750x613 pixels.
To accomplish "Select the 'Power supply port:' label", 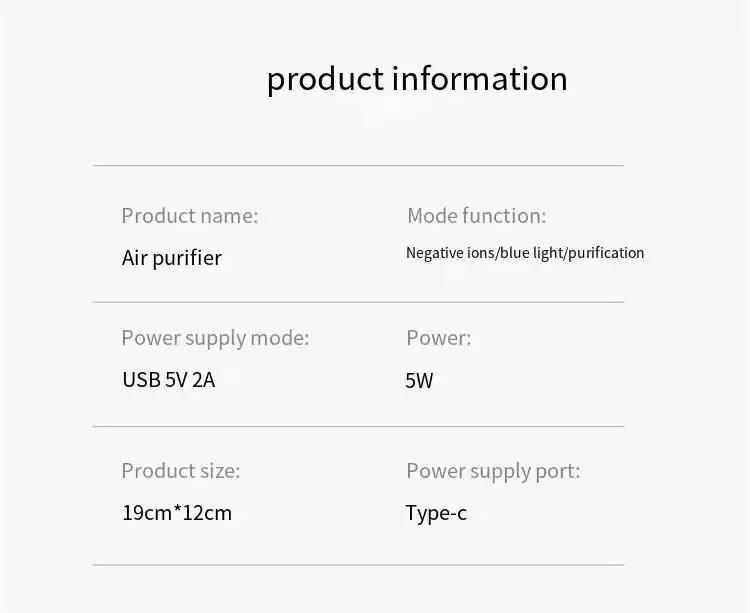I will click(493, 471).
